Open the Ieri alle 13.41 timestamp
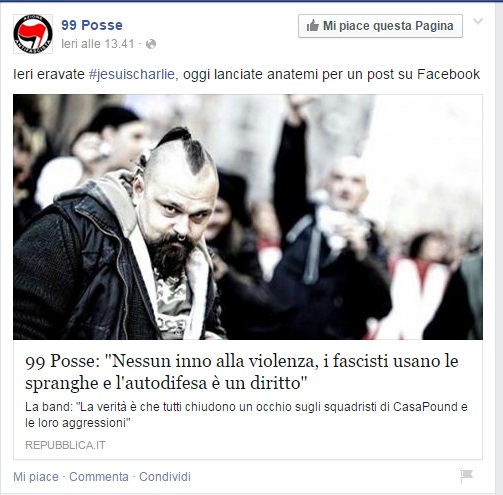 [98, 44]
